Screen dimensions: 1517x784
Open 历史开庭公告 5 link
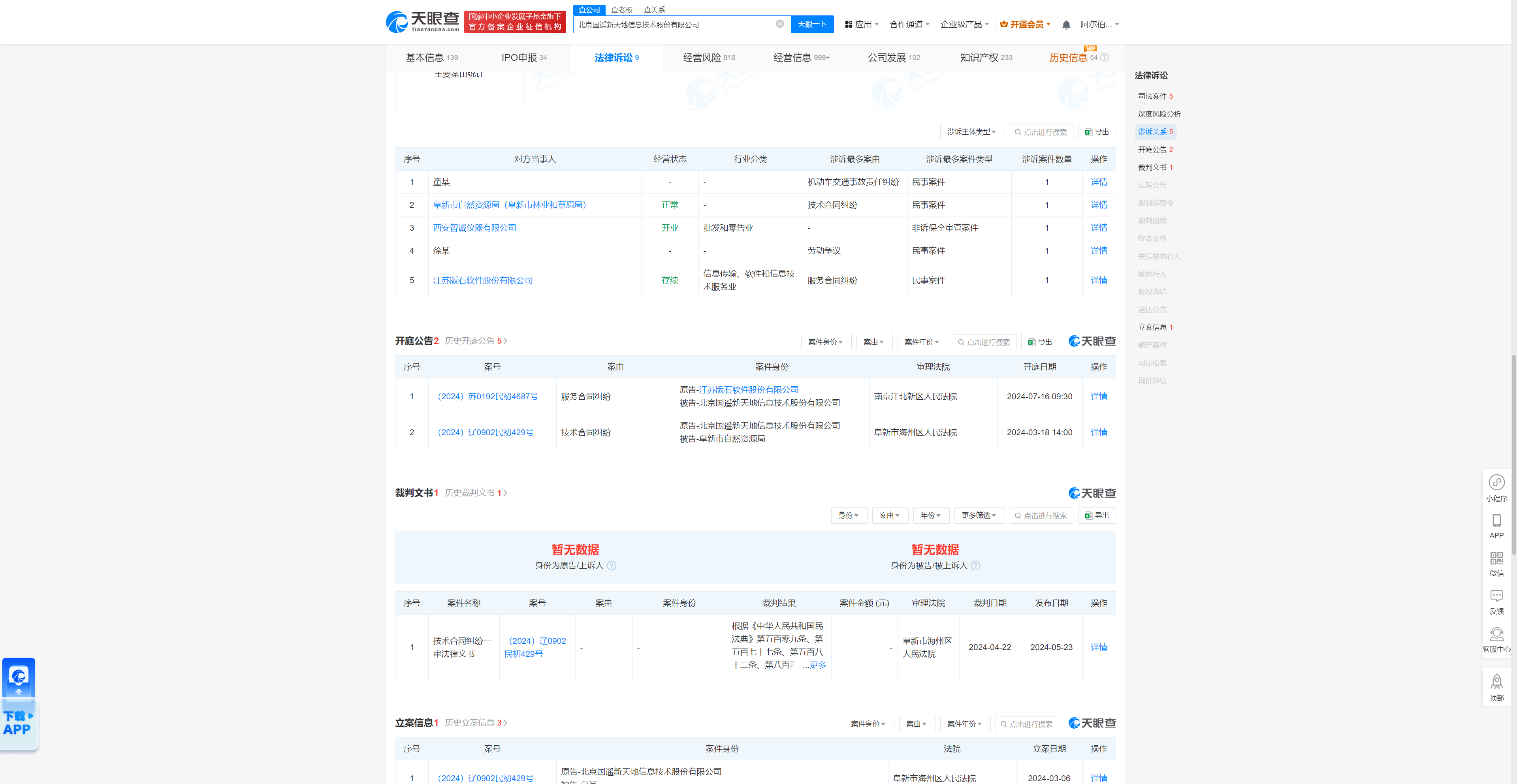(476, 341)
